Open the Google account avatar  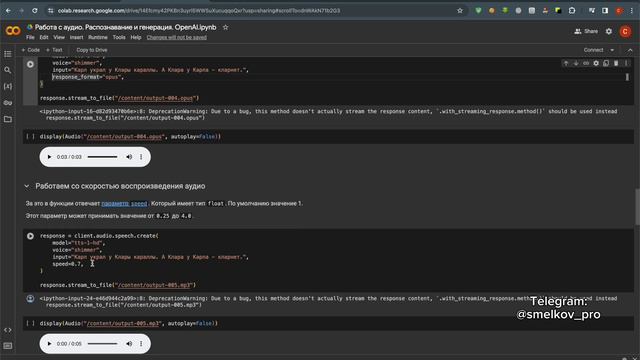point(625,31)
